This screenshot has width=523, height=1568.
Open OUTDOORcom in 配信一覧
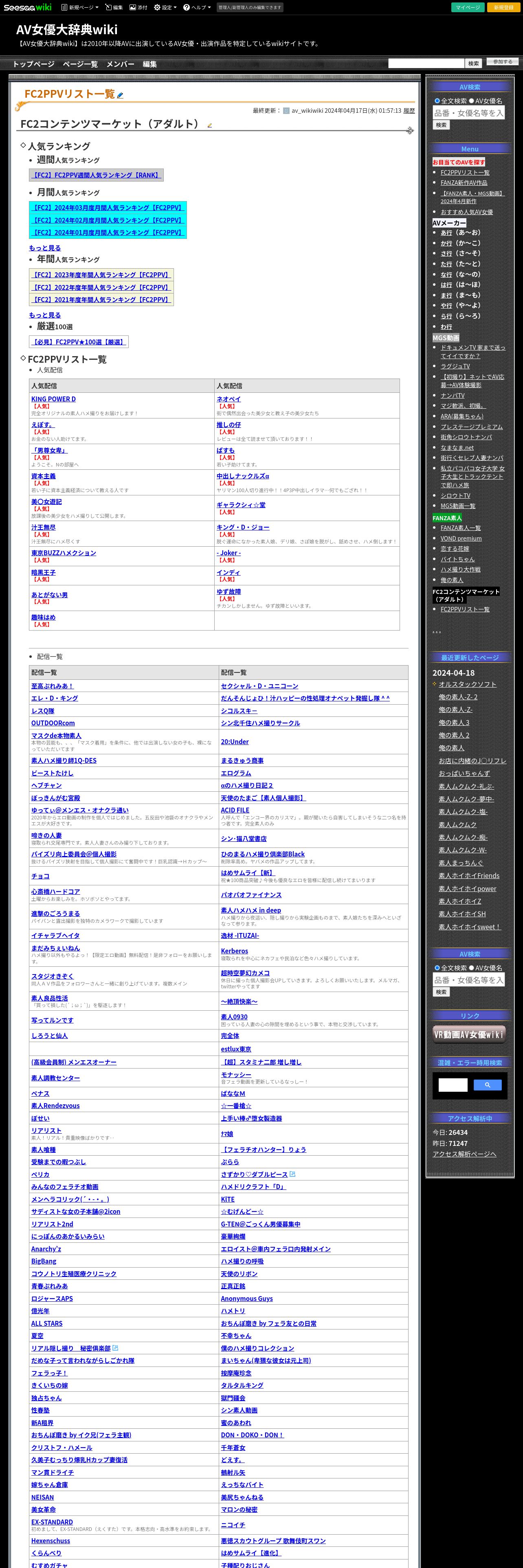point(53,723)
